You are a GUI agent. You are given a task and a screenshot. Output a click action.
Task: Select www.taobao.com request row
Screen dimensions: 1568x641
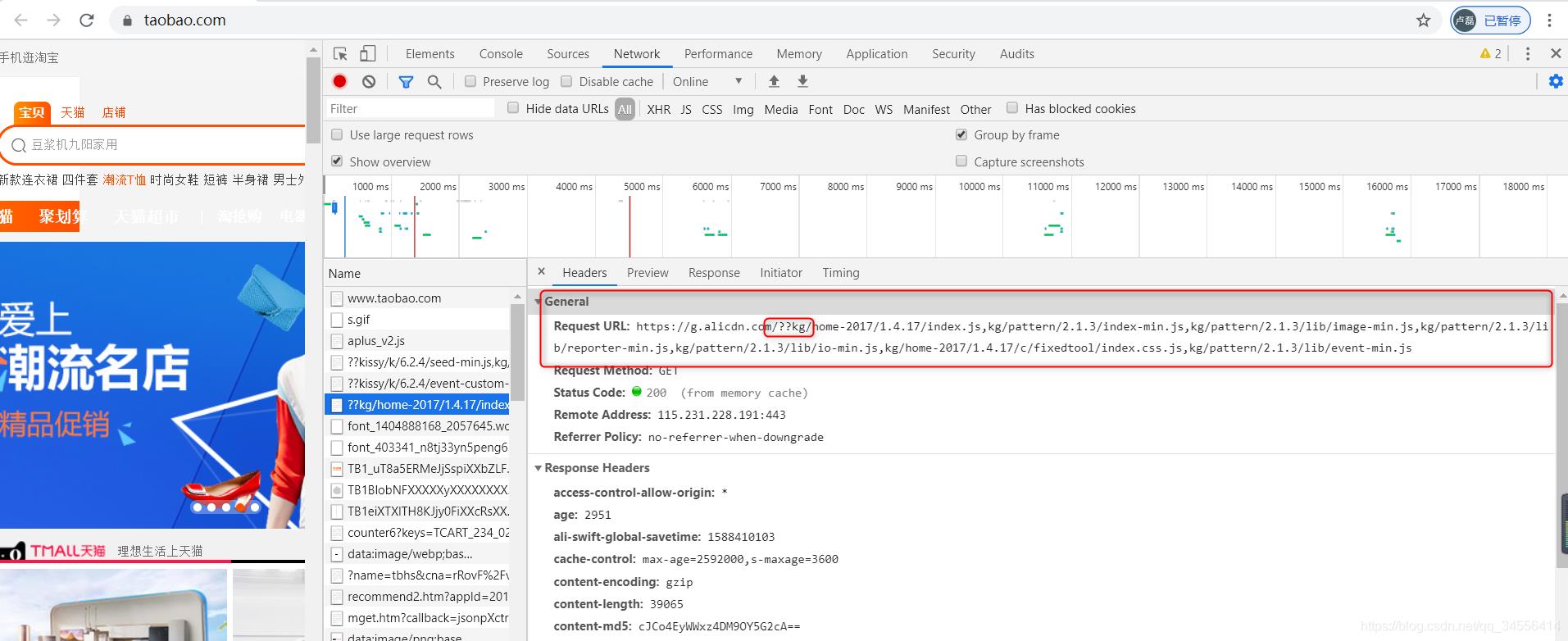(417, 298)
